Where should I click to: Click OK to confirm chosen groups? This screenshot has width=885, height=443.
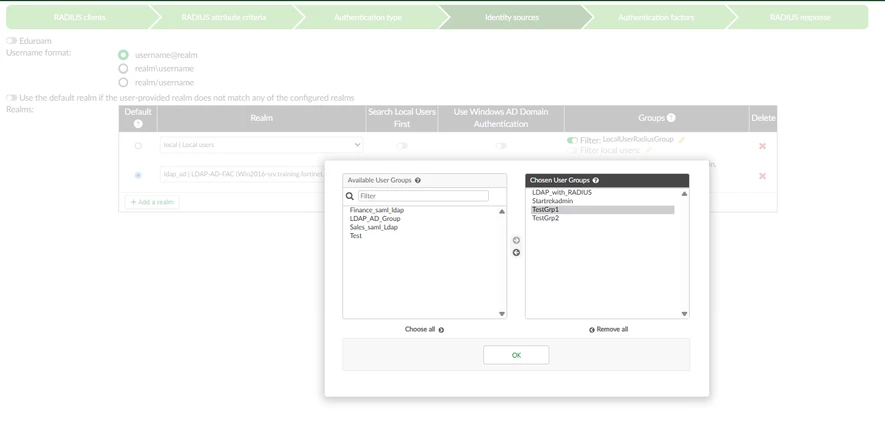[x=516, y=355]
